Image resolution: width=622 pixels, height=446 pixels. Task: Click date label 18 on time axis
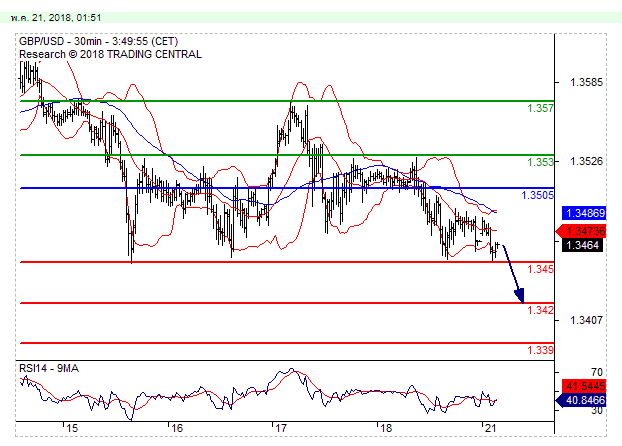386,429
